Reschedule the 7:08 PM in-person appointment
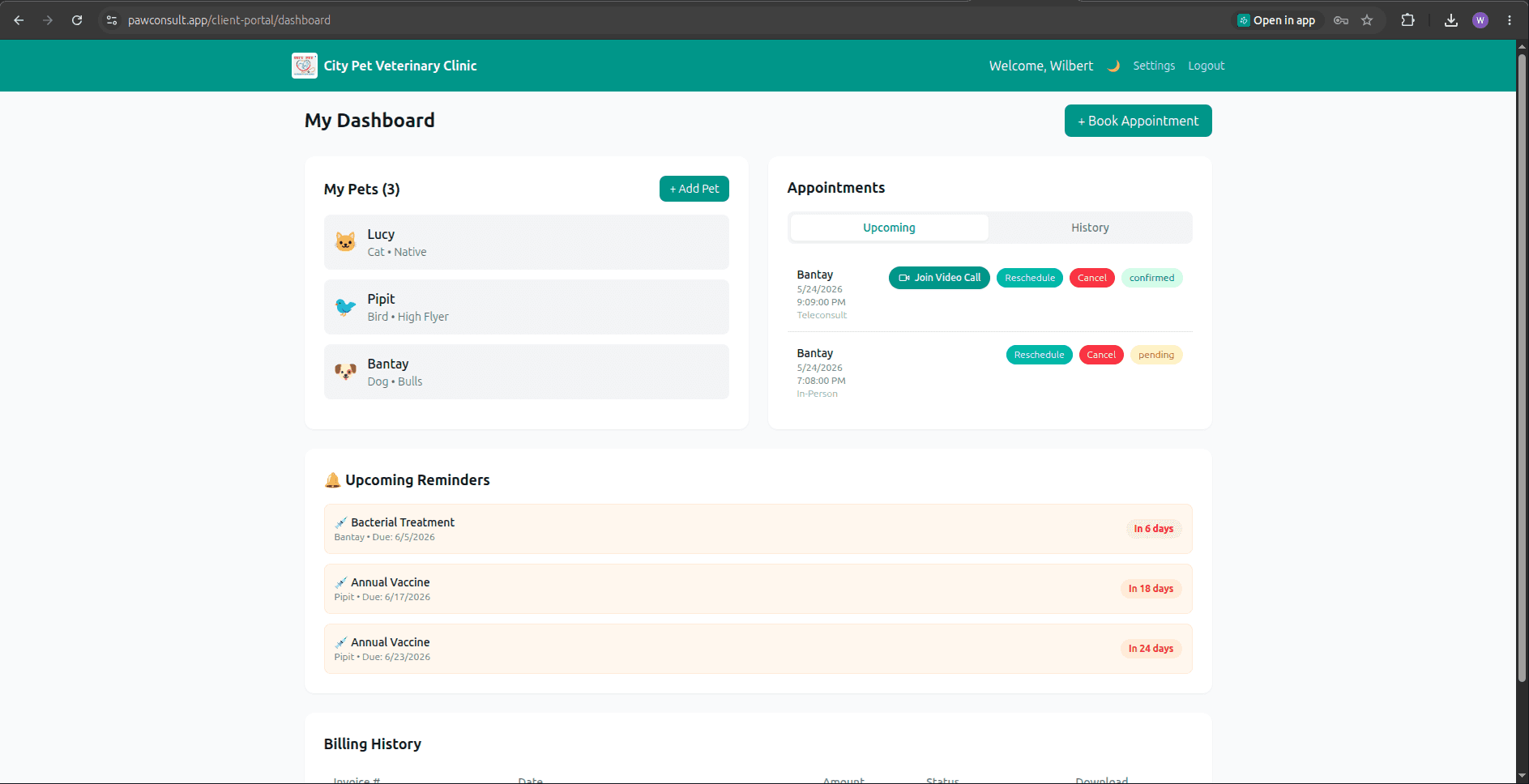Viewport: 1529px width, 784px height. coord(1040,355)
